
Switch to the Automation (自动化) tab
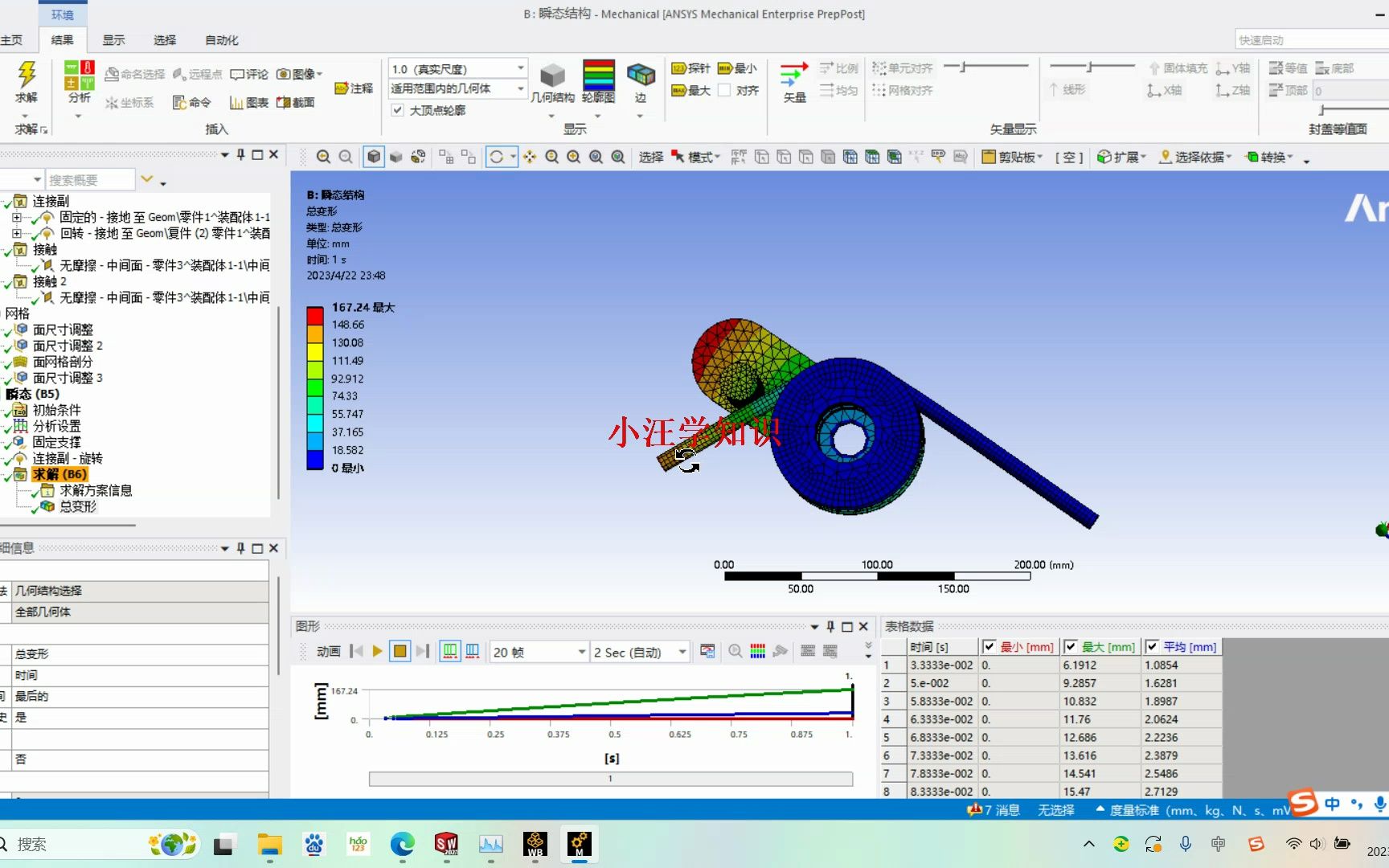pyautogui.click(x=222, y=40)
